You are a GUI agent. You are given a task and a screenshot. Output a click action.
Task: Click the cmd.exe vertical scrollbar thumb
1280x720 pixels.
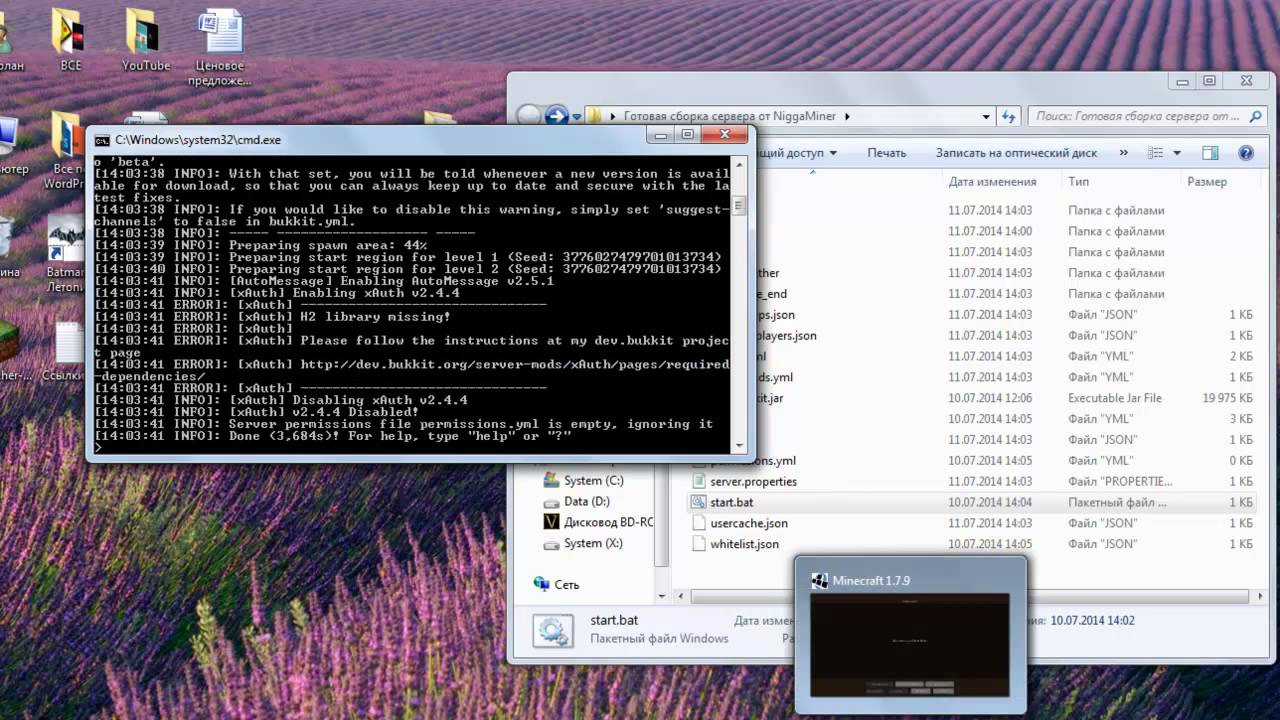[x=739, y=205]
